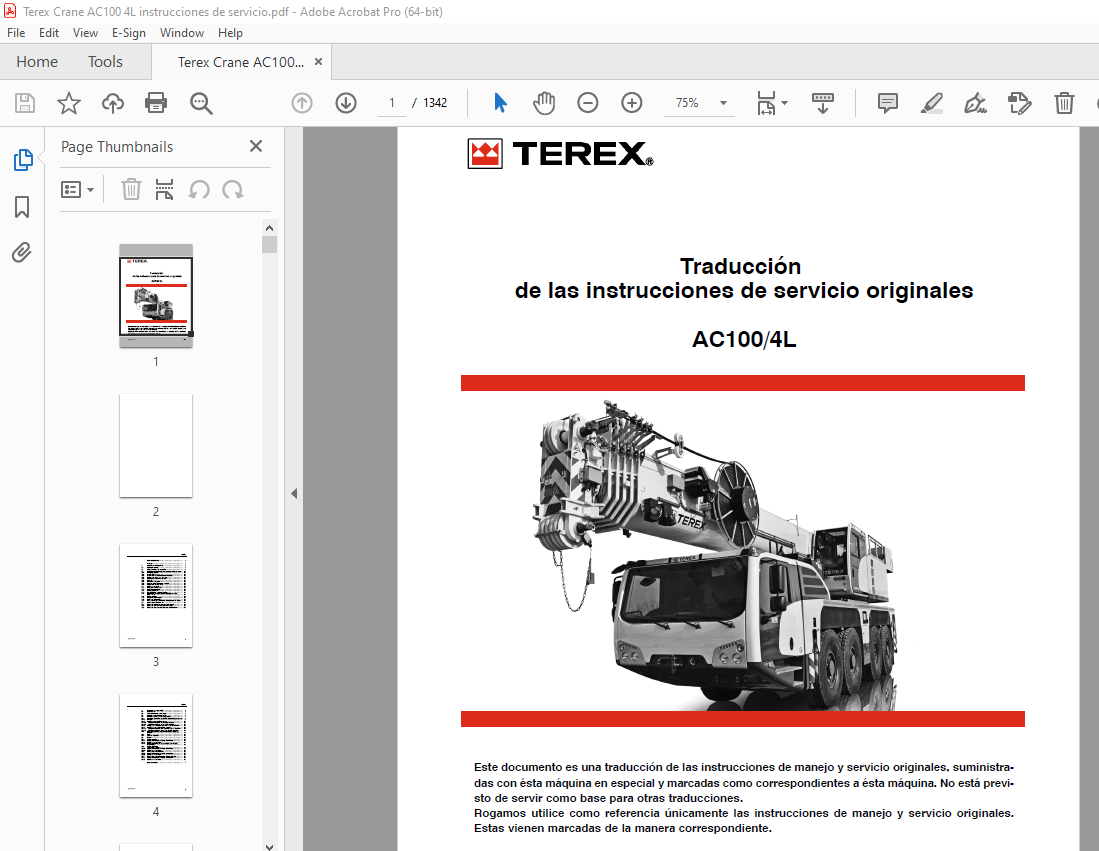Open the Attachments paperclip panel
This screenshot has height=851, width=1099.
tap(22, 252)
